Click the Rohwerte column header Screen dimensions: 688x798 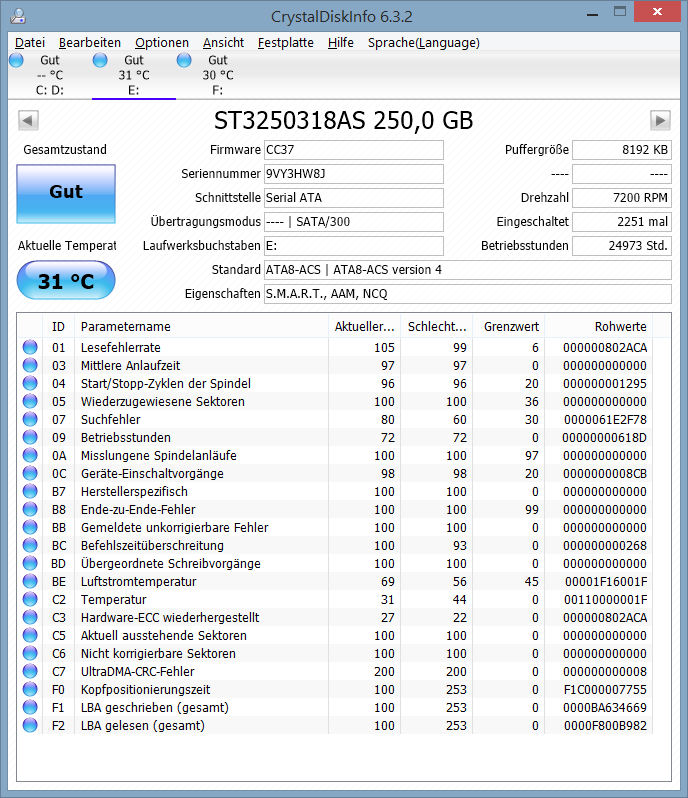pyautogui.click(x=599, y=326)
